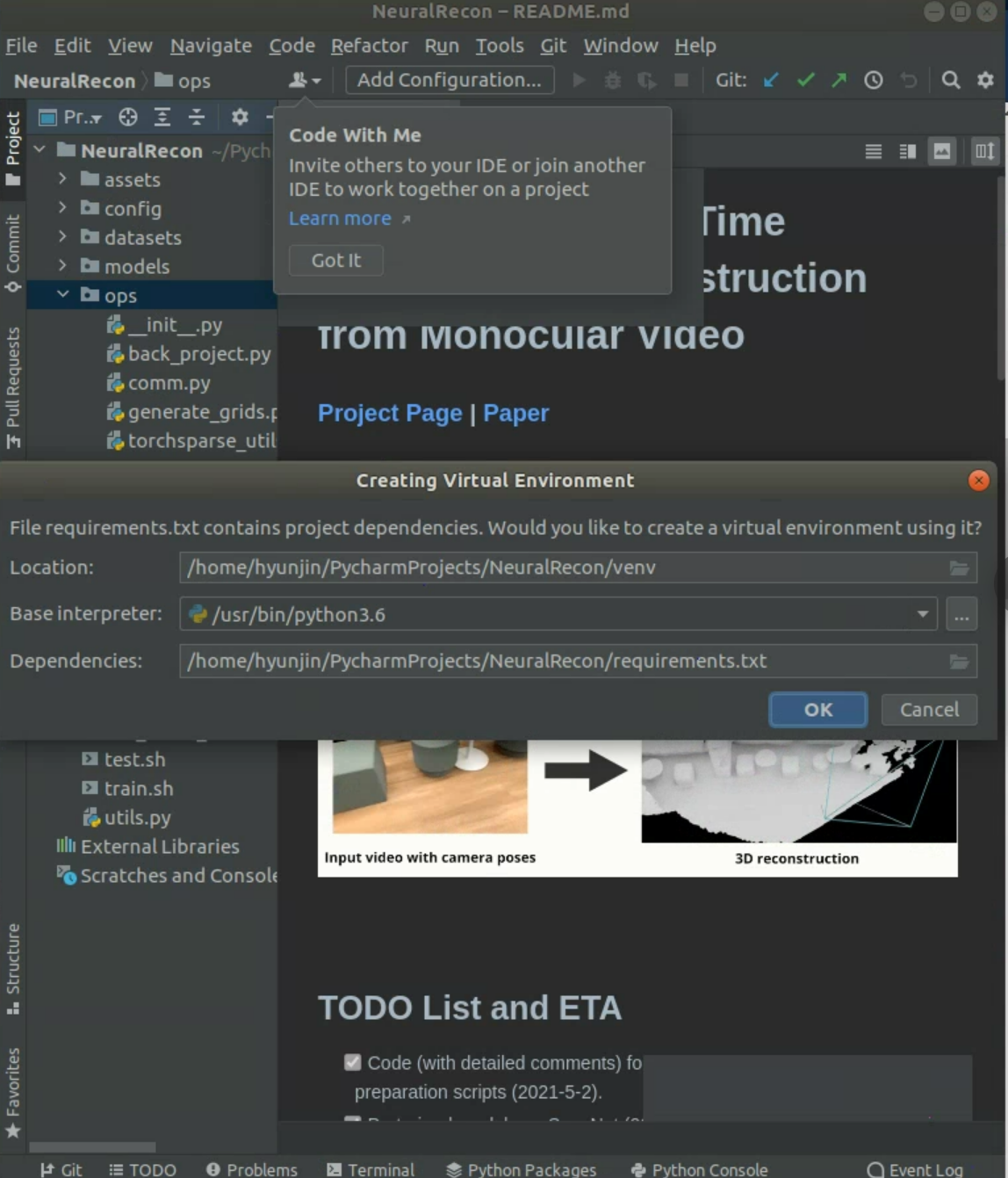This screenshot has width=1008, height=1178.
Task: Open the Navigate menu
Action: [211, 45]
